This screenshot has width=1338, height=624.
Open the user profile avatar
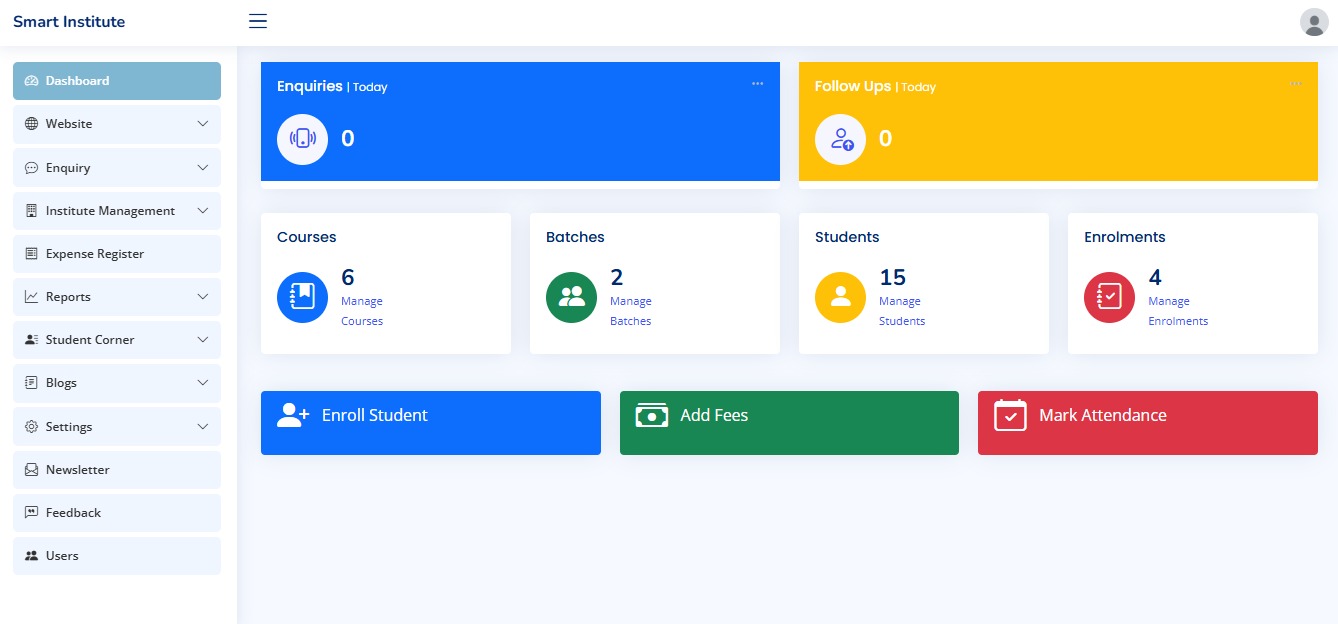coord(1313,22)
